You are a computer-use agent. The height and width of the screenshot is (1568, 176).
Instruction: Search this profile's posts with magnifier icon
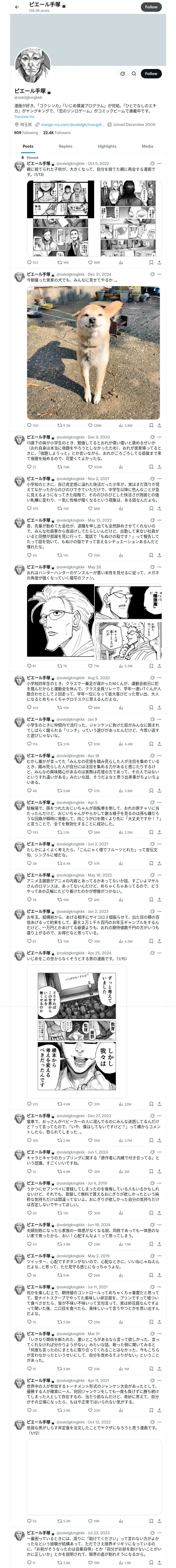pyautogui.click(x=133, y=74)
